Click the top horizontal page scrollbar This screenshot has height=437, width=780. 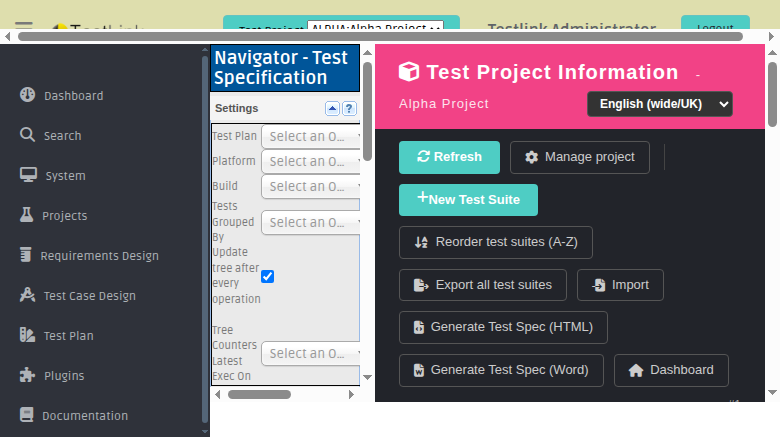click(381, 36)
